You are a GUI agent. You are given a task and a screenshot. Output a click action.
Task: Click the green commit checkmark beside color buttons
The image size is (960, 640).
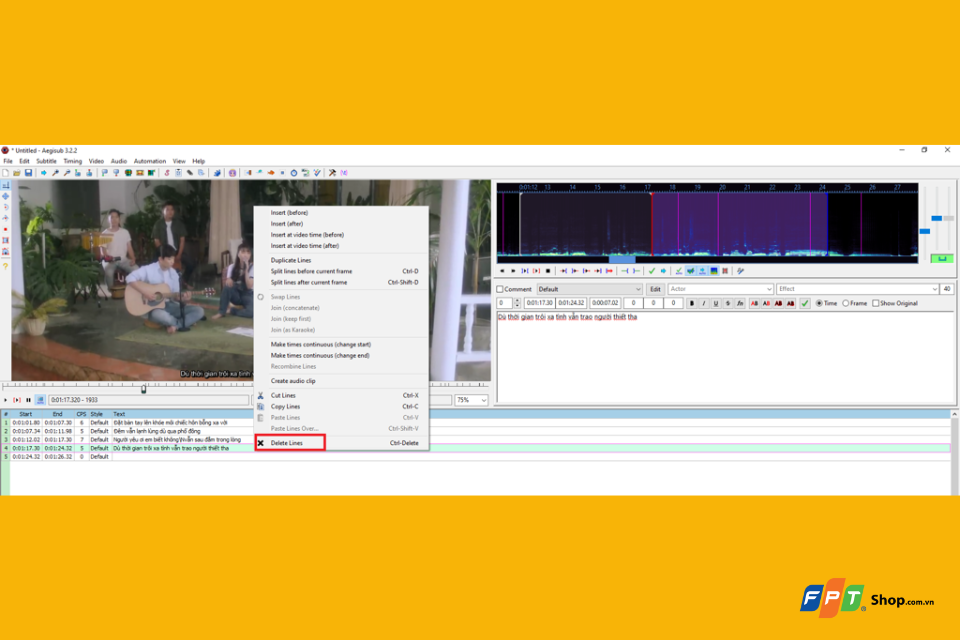pyautogui.click(x=804, y=303)
